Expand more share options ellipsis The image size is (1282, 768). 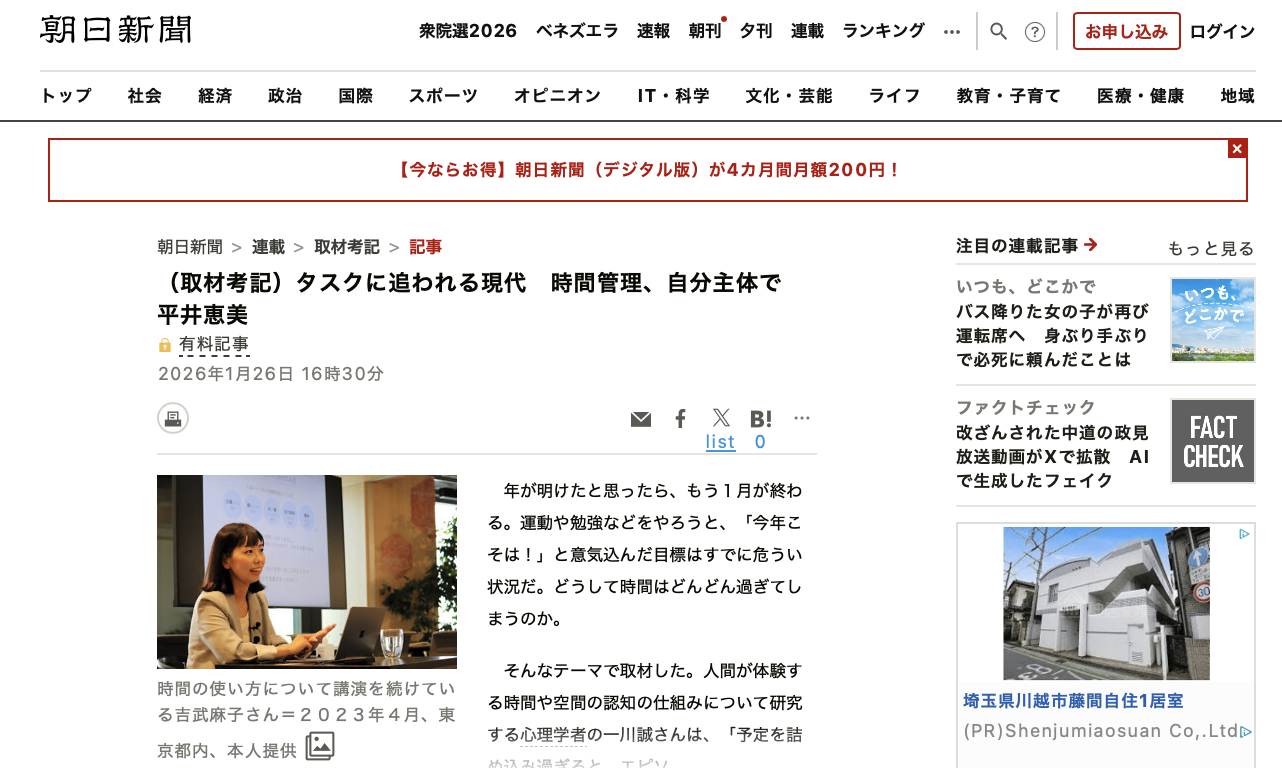(x=802, y=418)
